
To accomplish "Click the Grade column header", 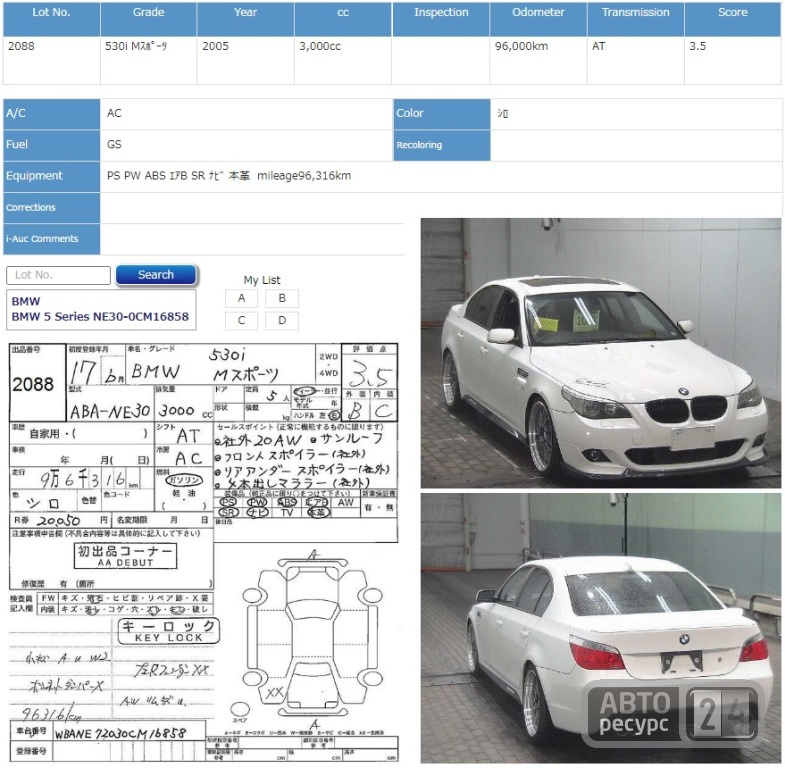I will point(148,19).
